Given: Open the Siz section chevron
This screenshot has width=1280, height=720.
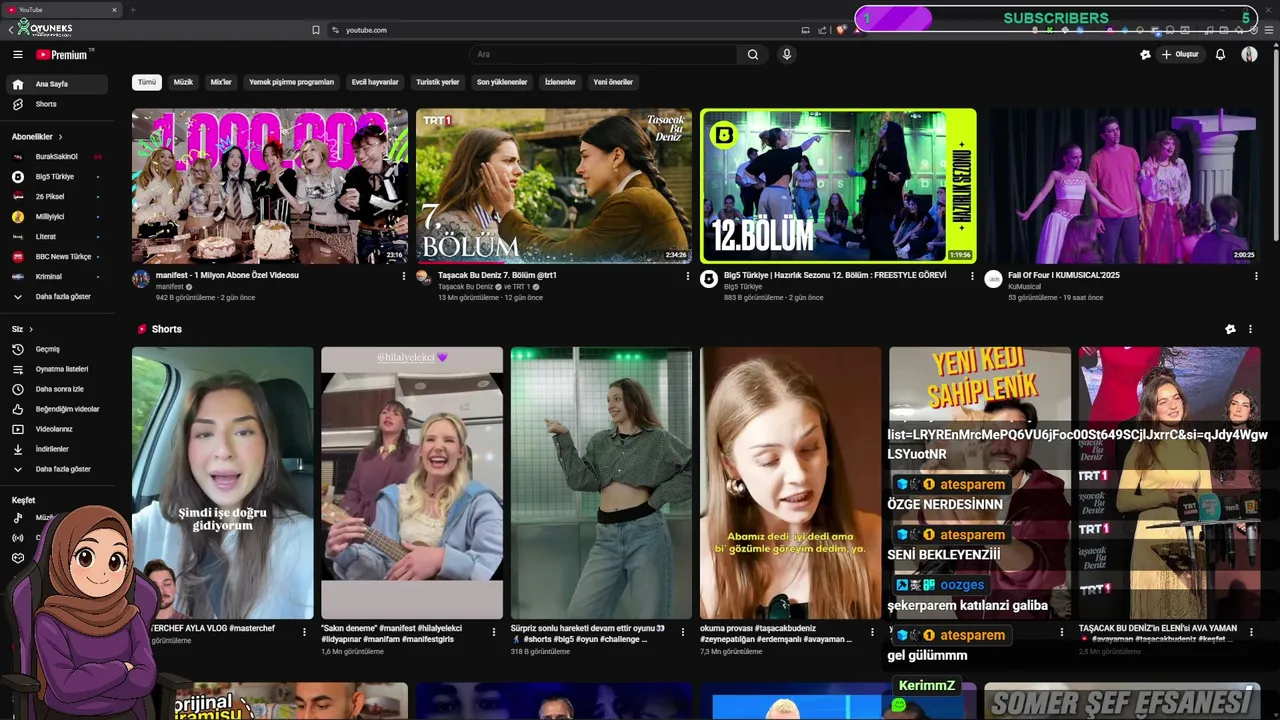Looking at the screenshot, I should (x=31, y=329).
